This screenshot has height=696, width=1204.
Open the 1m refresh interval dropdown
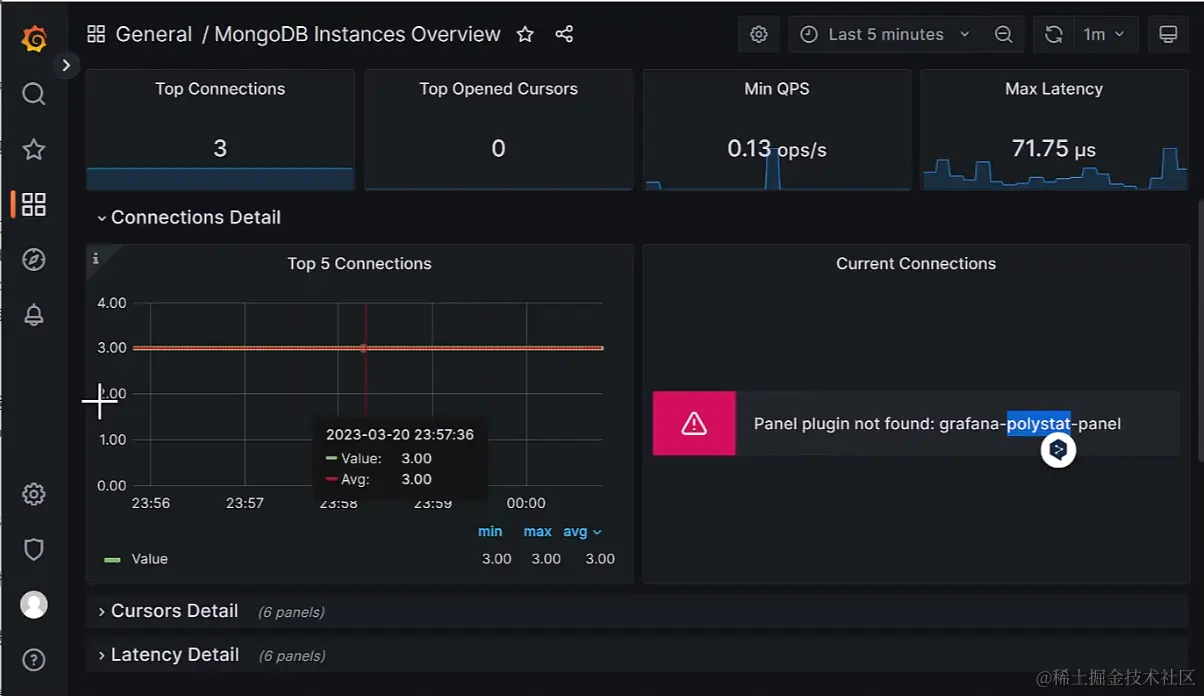click(x=1104, y=34)
